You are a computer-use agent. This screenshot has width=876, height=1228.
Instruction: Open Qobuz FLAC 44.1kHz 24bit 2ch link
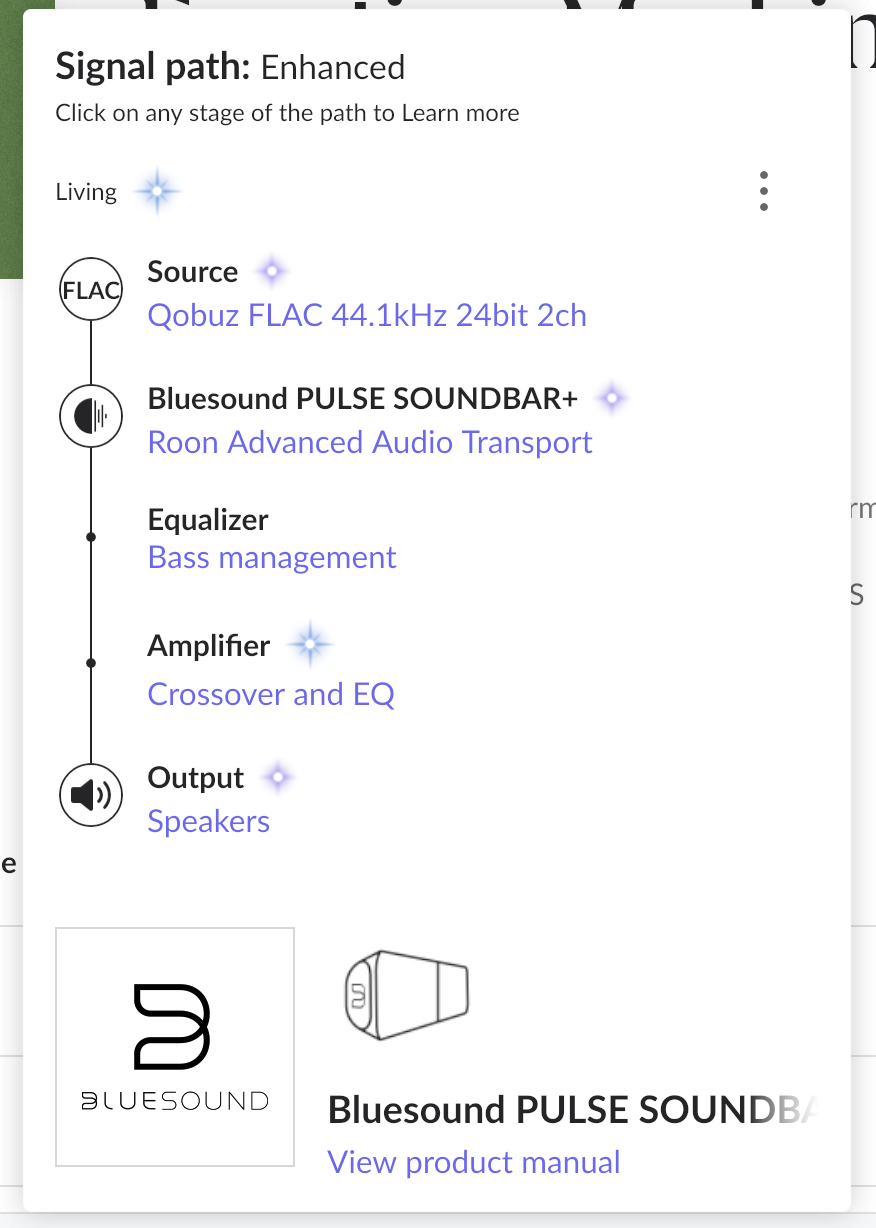[367, 316]
